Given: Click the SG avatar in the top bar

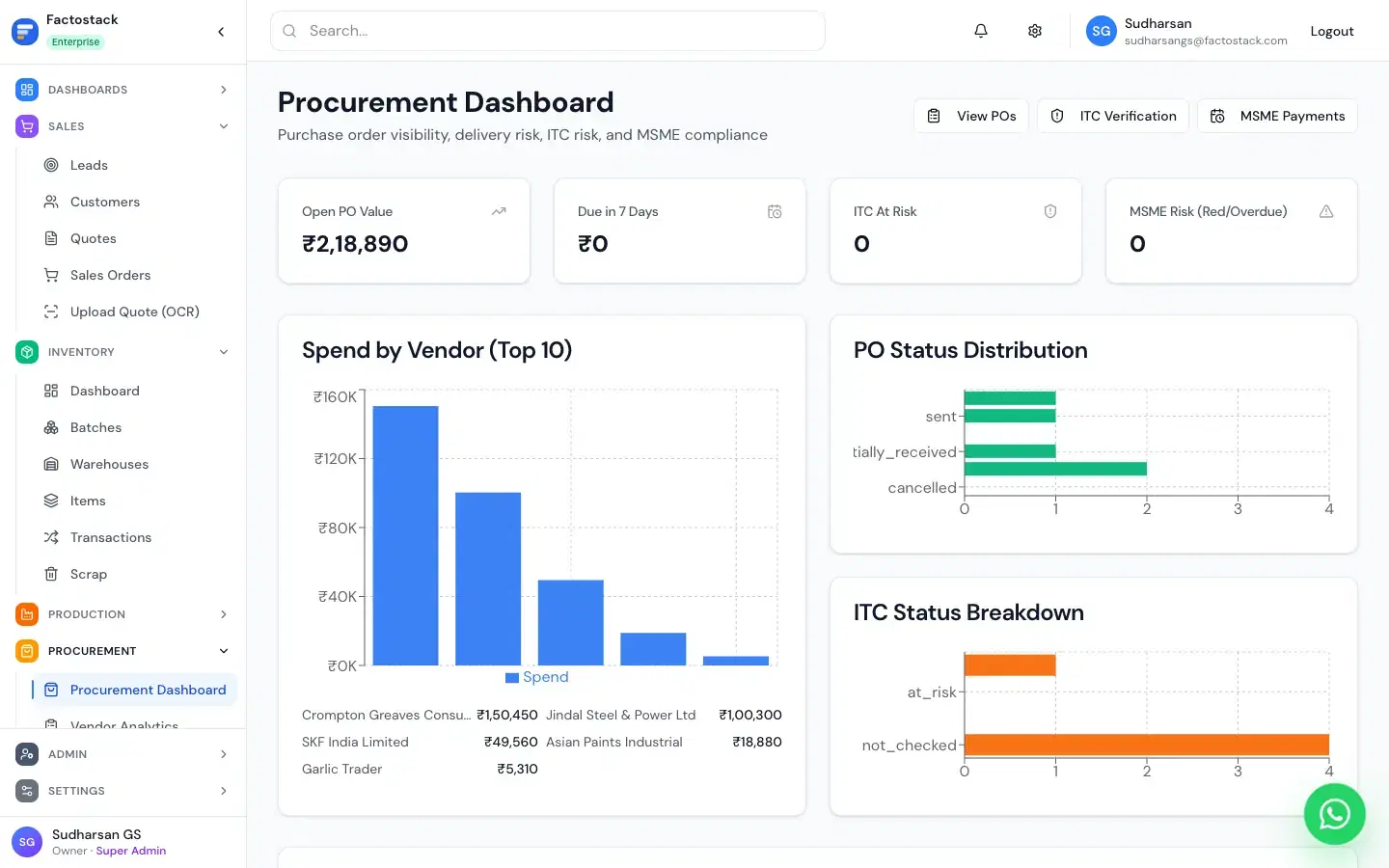Looking at the screenshot, I should point(1102,31).
